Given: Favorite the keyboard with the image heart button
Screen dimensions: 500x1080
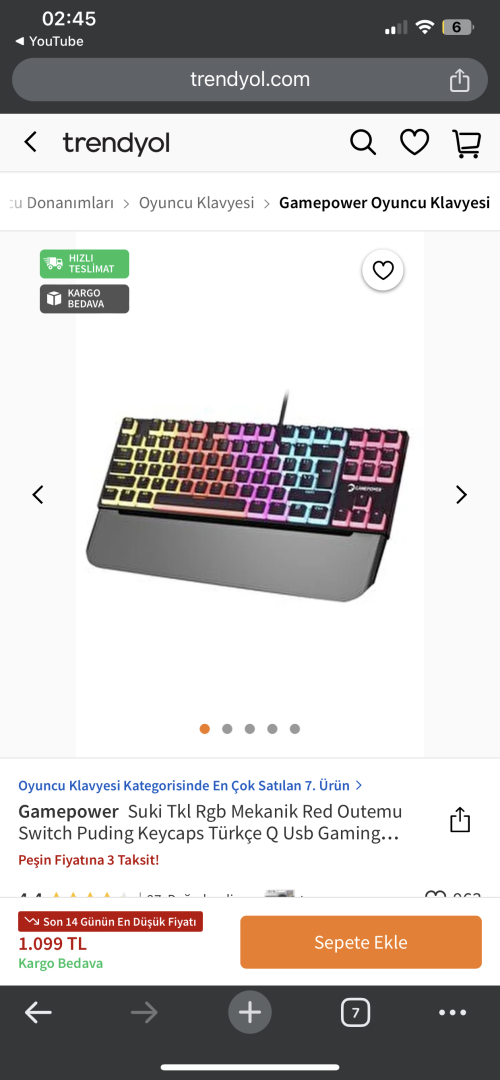Looking at the screenshot, I should coord(383,271).
